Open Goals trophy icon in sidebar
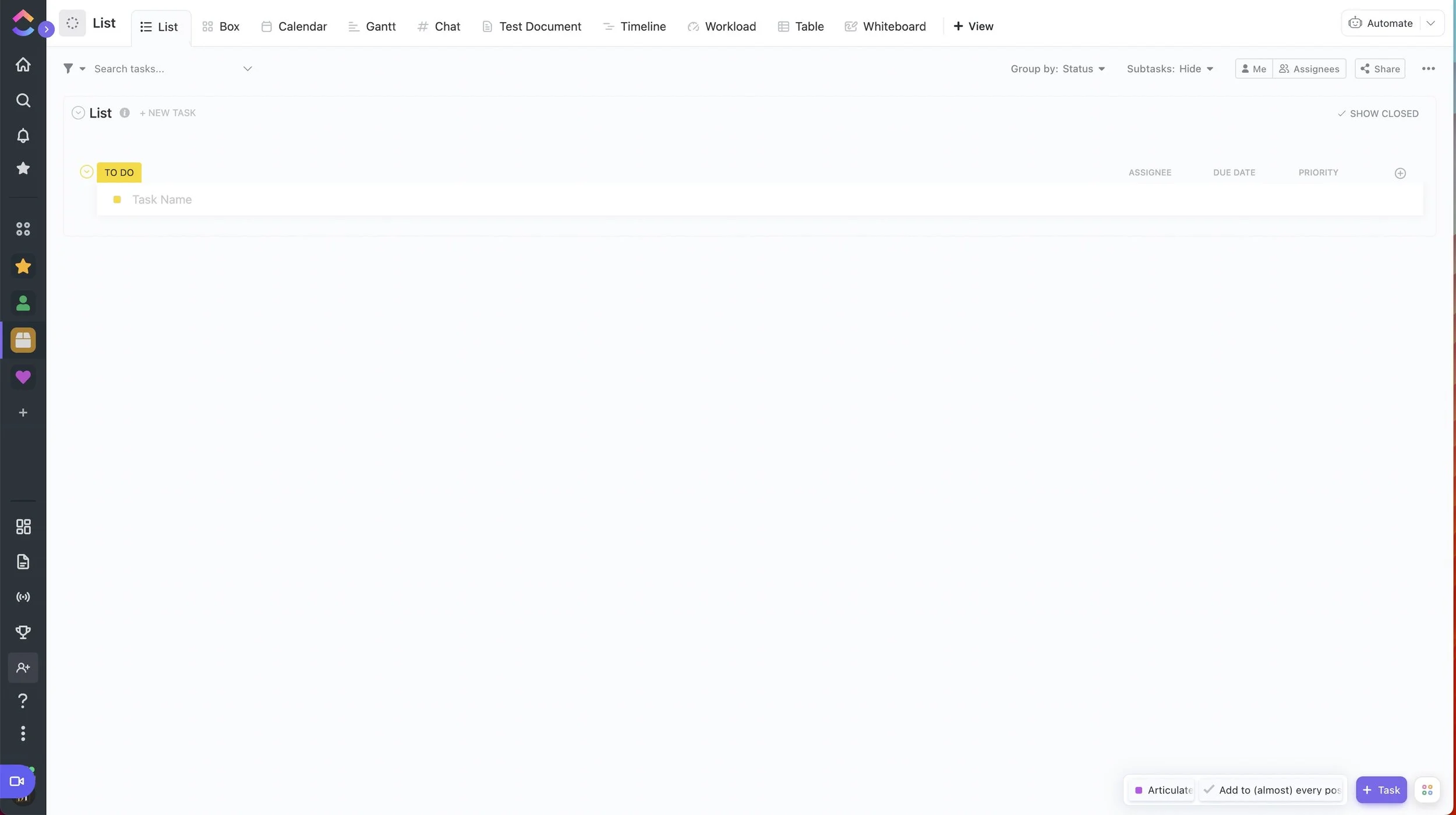1456x815 pixels. [x=23, y=632]
